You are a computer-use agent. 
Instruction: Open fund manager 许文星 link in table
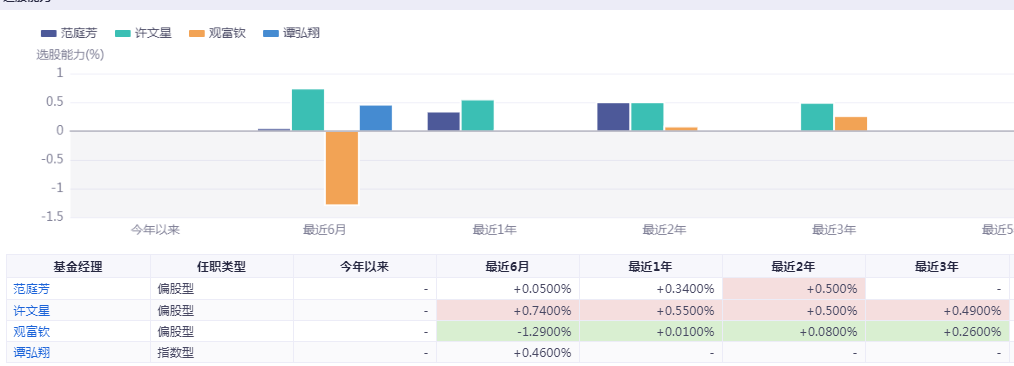click(31, 310)
